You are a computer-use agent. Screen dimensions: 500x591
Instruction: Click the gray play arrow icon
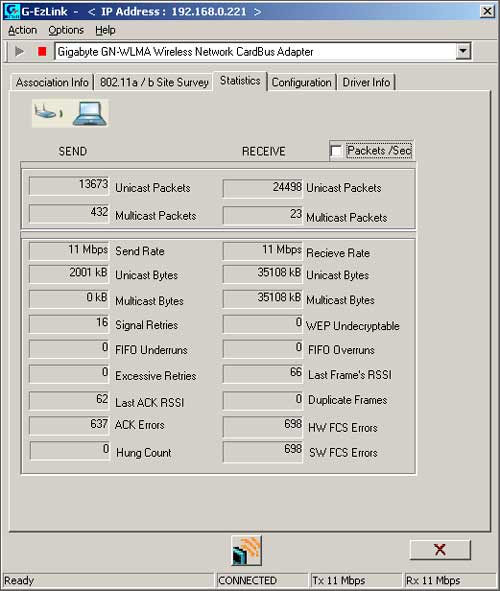(x=20, y=51)
